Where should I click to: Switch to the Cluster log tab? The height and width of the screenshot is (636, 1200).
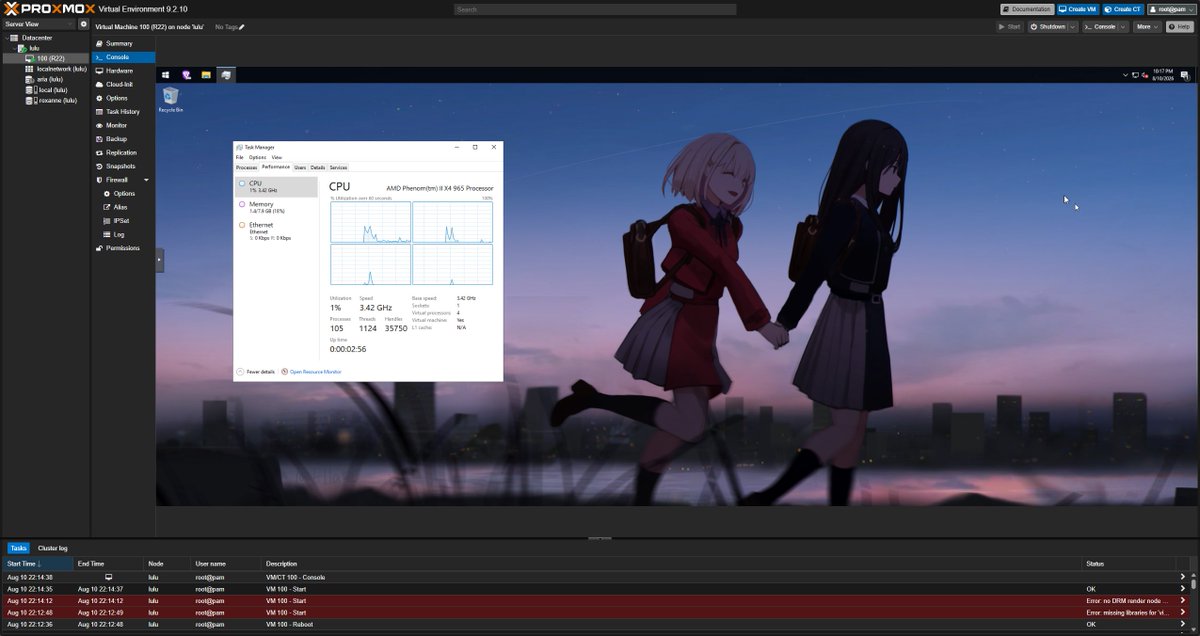click(x=53, y=548)
